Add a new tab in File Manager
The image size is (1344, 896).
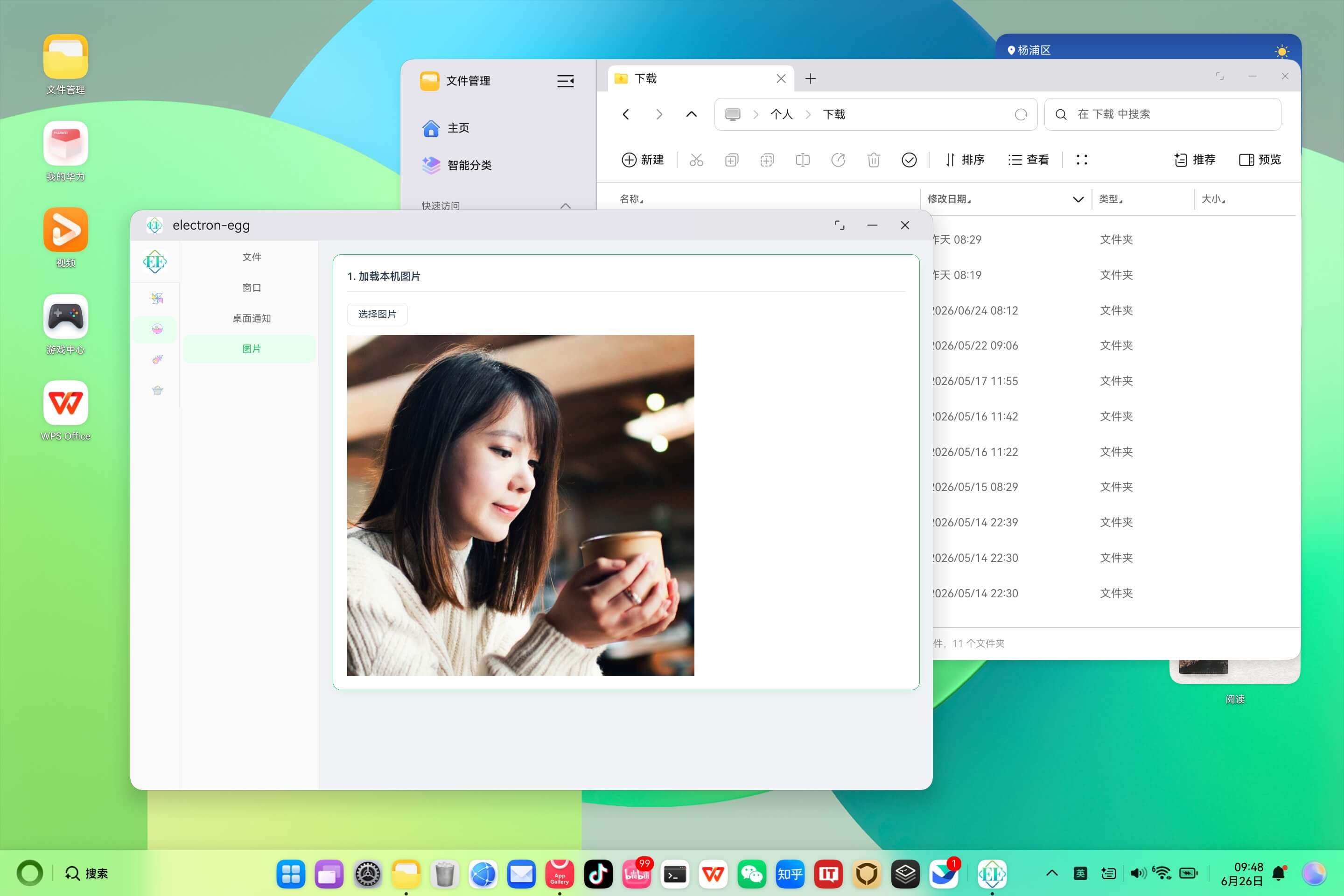[x=810, y=79]
